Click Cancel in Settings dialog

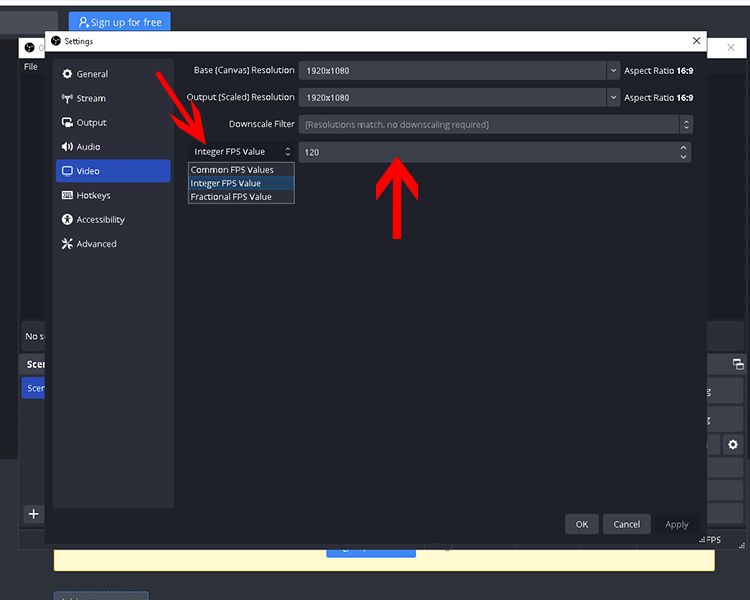coord(627,524)
